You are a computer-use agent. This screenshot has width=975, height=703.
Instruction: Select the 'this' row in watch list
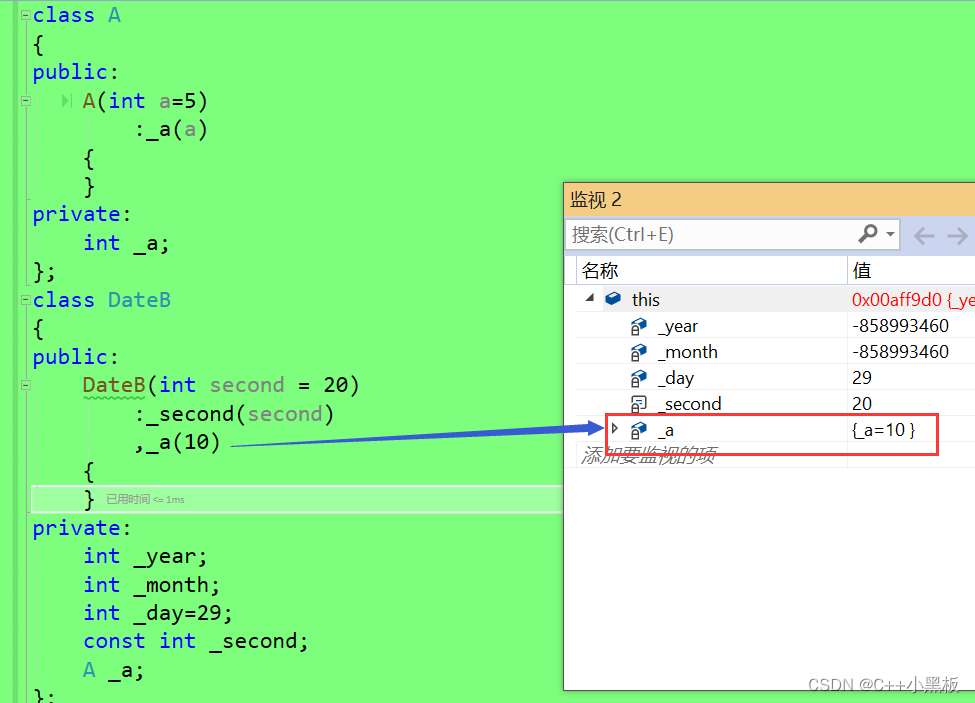(775, 300)
